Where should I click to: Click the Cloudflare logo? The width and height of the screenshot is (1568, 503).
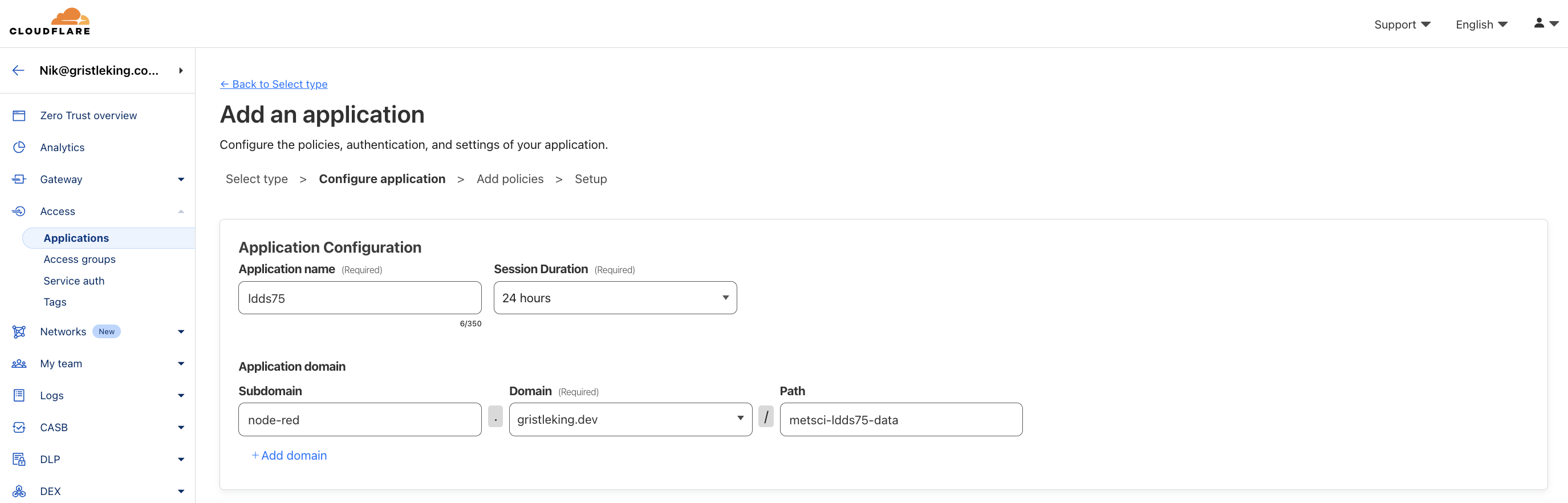[50, 21]
